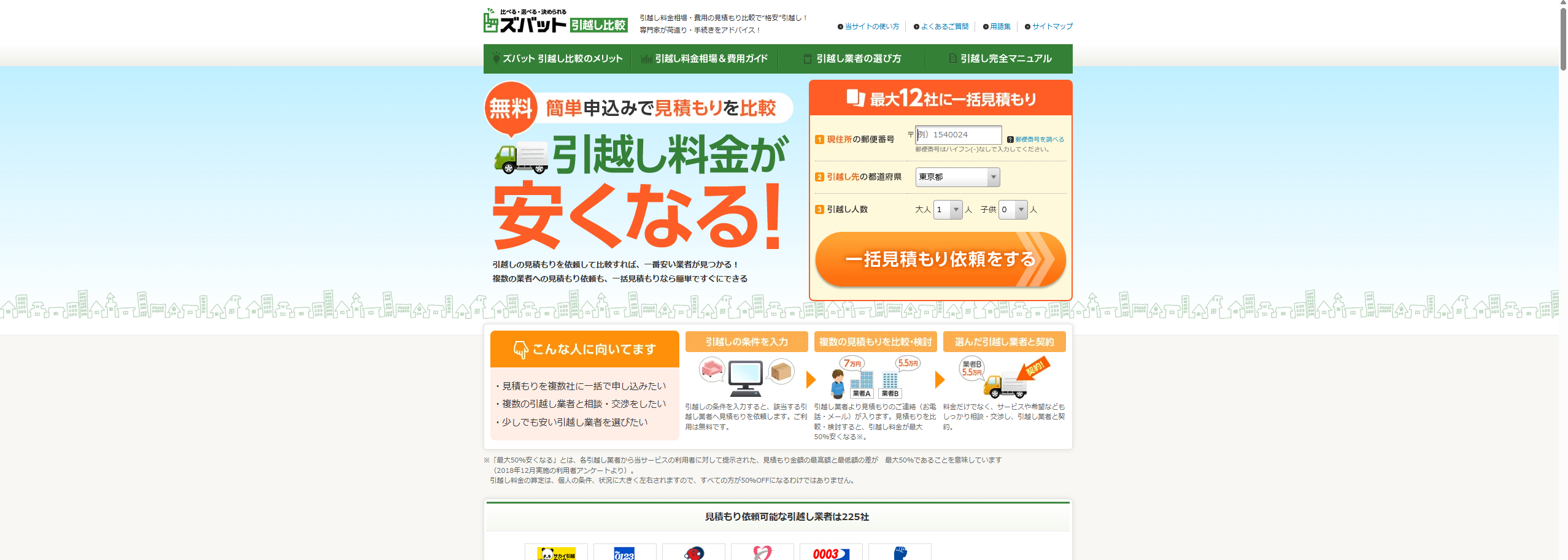Screen dimensions: 1568x560
Task: Click the postal code input field
Action: (x=959, y=134)
